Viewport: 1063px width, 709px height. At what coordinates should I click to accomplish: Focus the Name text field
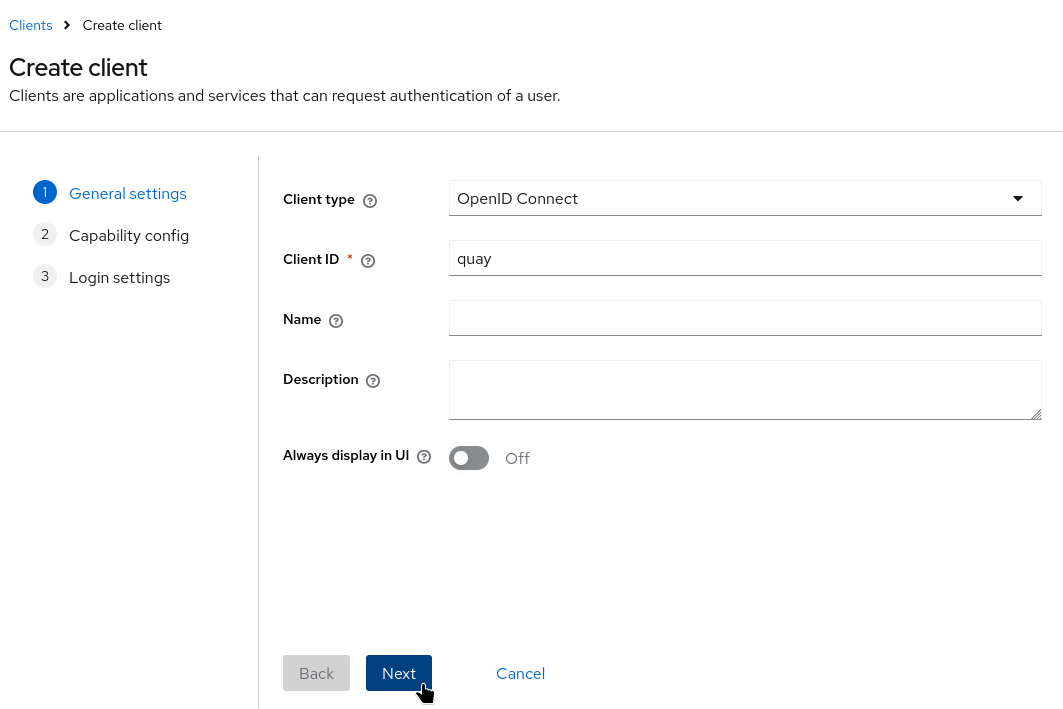[745, 319]
